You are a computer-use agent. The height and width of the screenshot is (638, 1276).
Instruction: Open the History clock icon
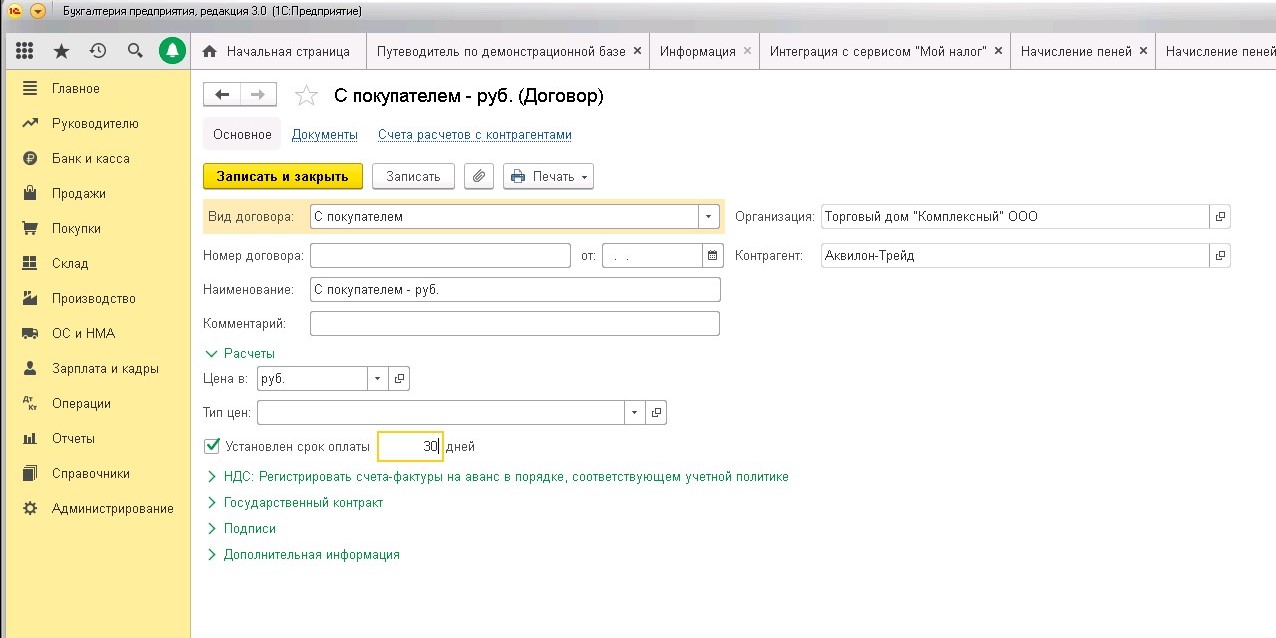[x=98, y=51]
